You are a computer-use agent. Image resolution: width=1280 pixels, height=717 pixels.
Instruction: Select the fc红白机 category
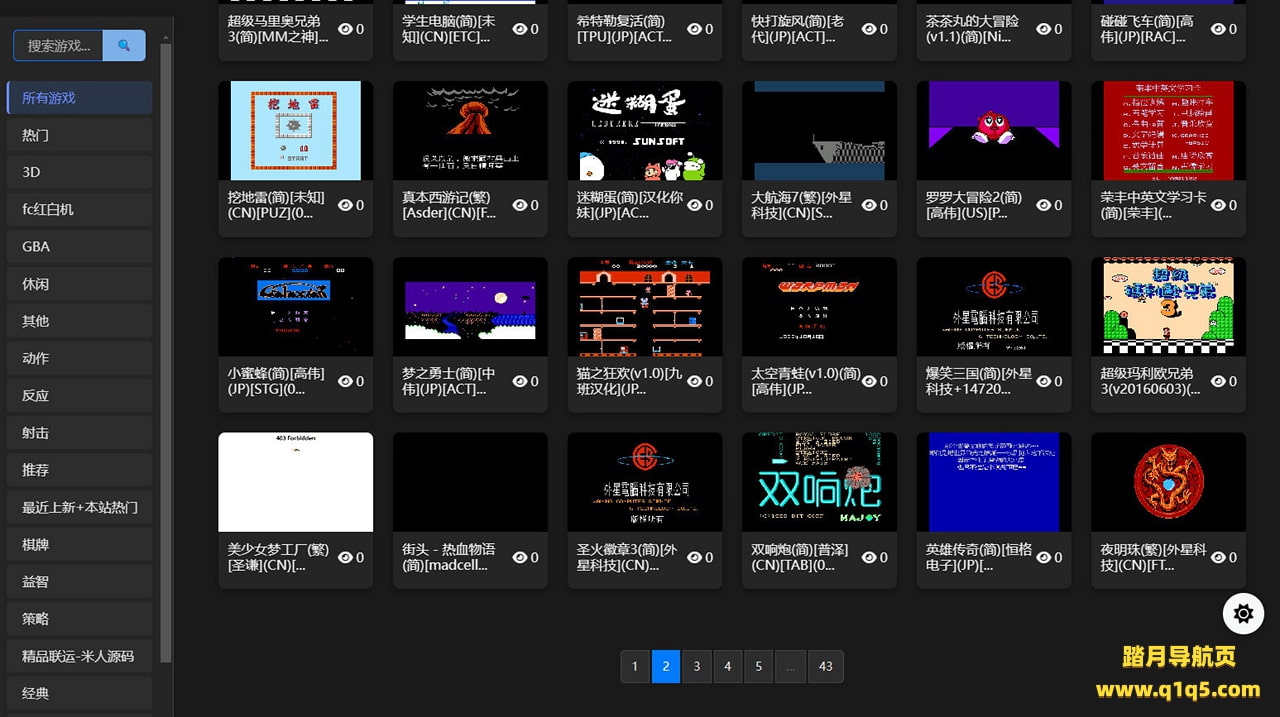[x=79, y=209]
